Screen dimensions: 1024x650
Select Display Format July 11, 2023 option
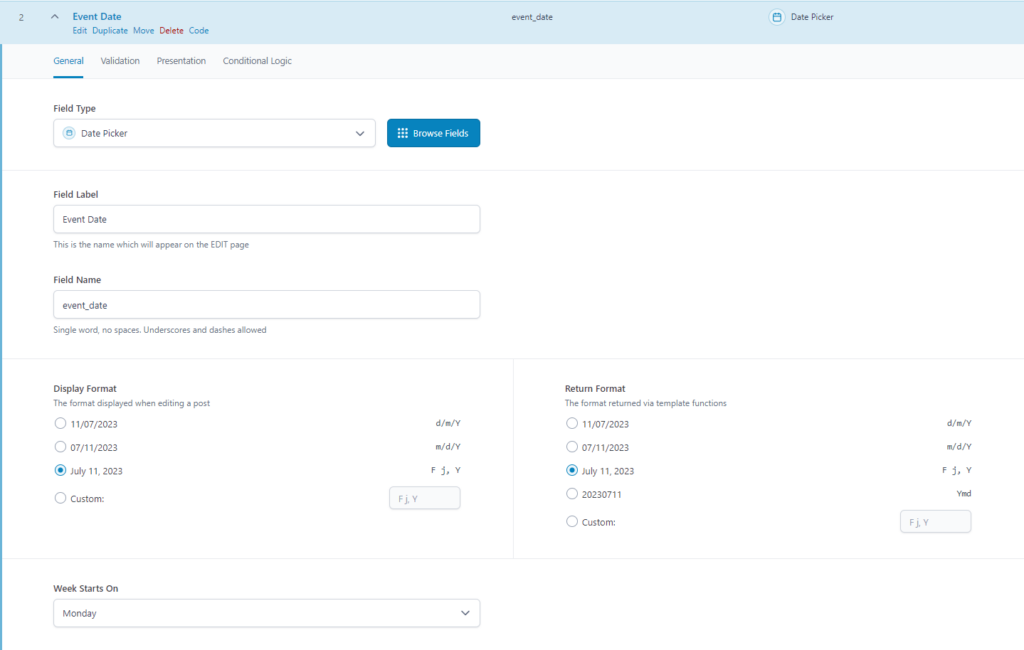[60, 470]
